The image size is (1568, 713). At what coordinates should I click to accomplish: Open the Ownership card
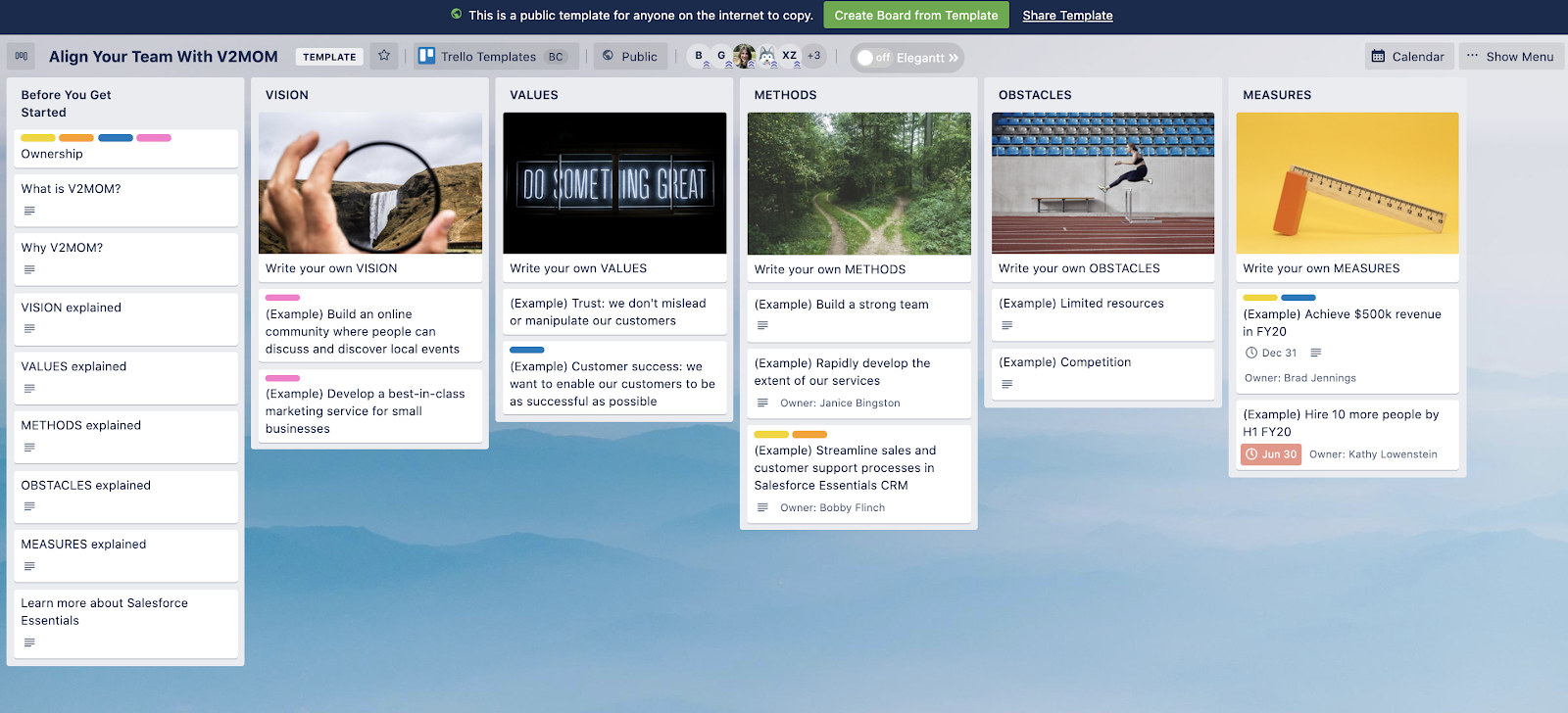[x=125, y=148]
